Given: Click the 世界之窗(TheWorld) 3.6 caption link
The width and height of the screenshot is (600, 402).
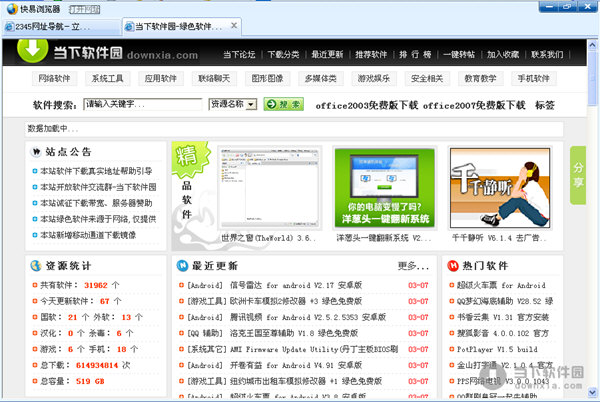Looking at the screenshot, I should 269,238.
